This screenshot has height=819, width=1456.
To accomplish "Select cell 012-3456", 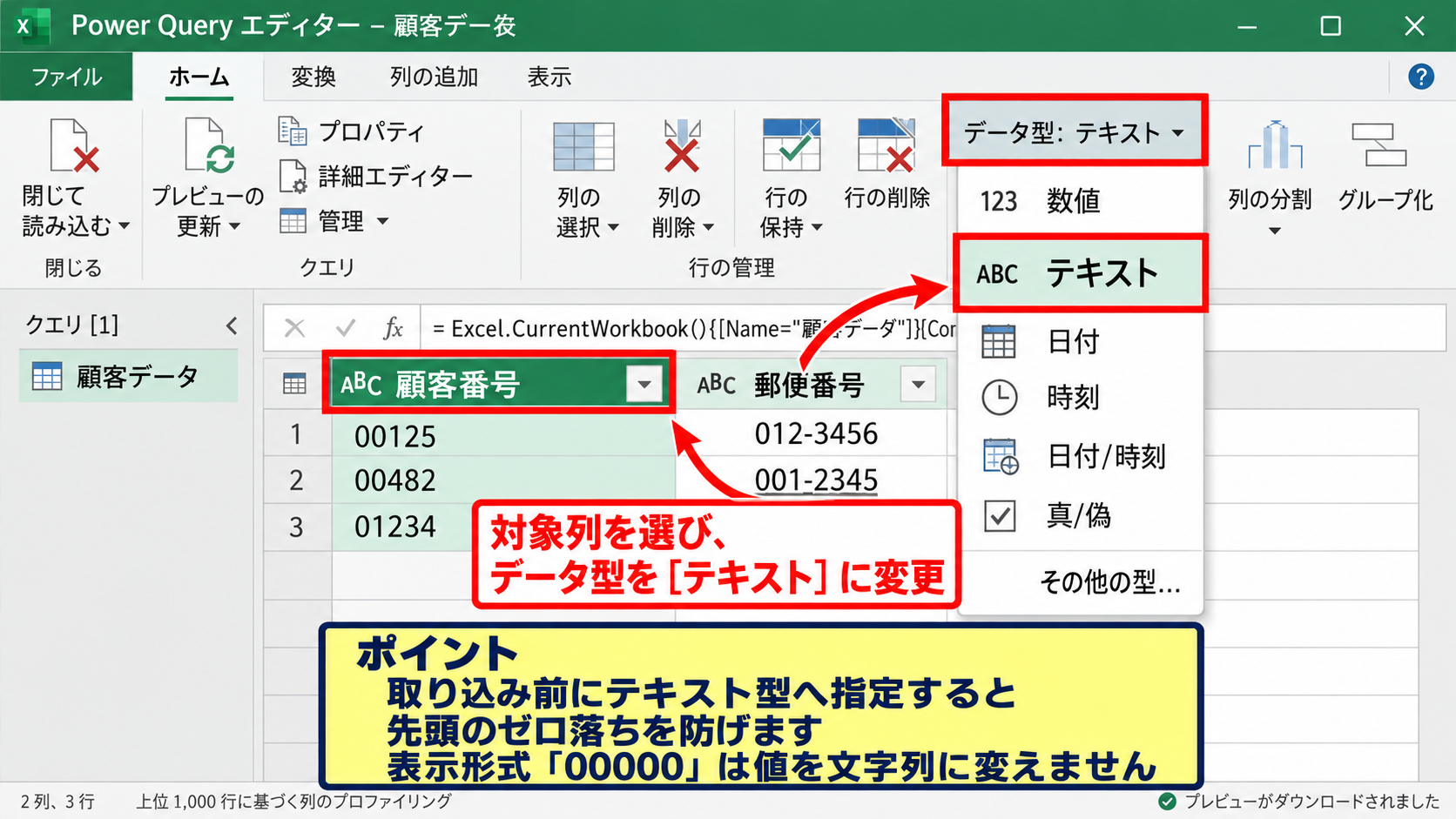I will (812, 434).
